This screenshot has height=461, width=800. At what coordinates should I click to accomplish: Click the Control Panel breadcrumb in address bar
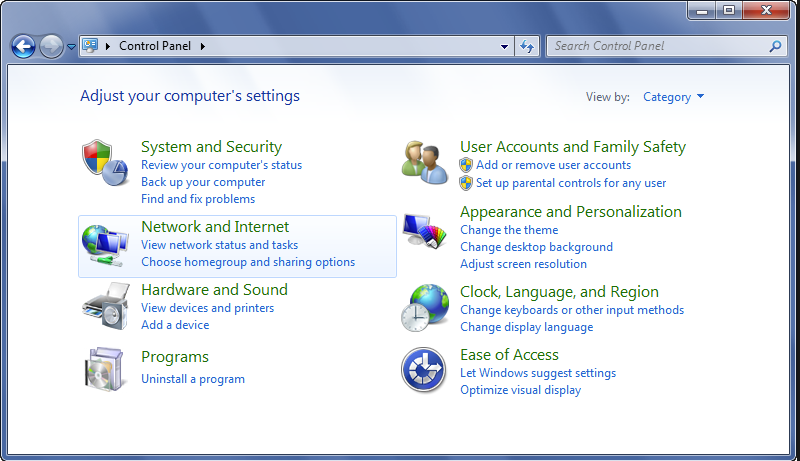(157, 46)
